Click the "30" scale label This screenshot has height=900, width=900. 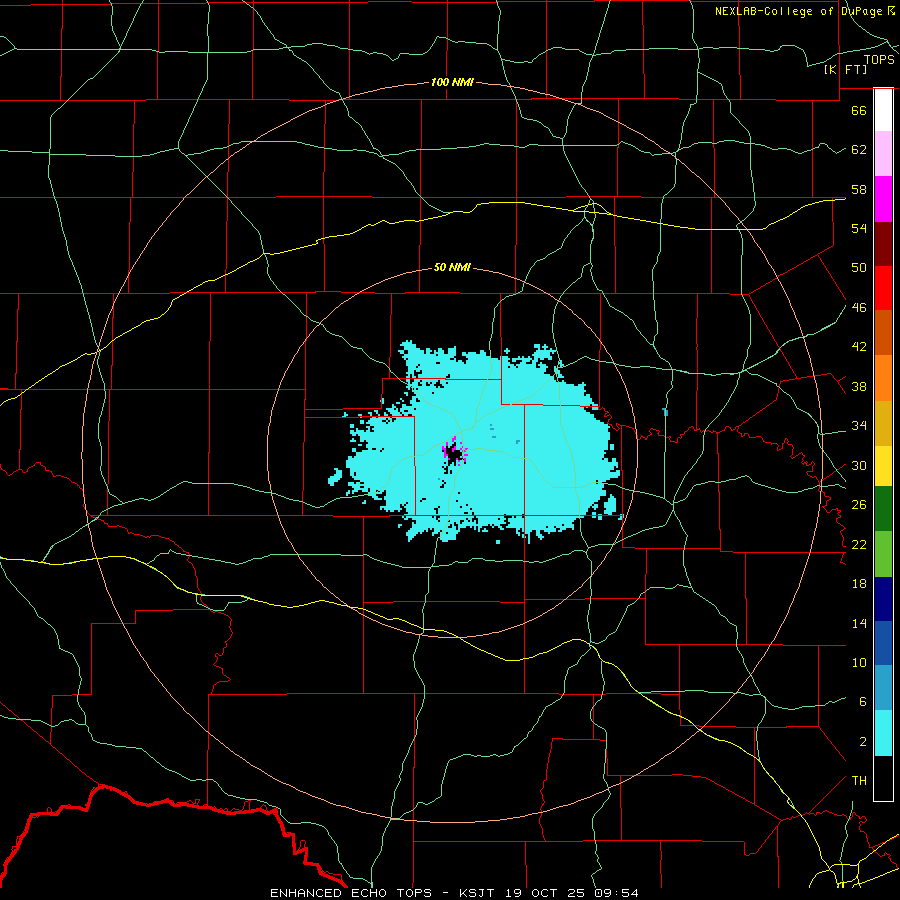click(x=859, y=465)
